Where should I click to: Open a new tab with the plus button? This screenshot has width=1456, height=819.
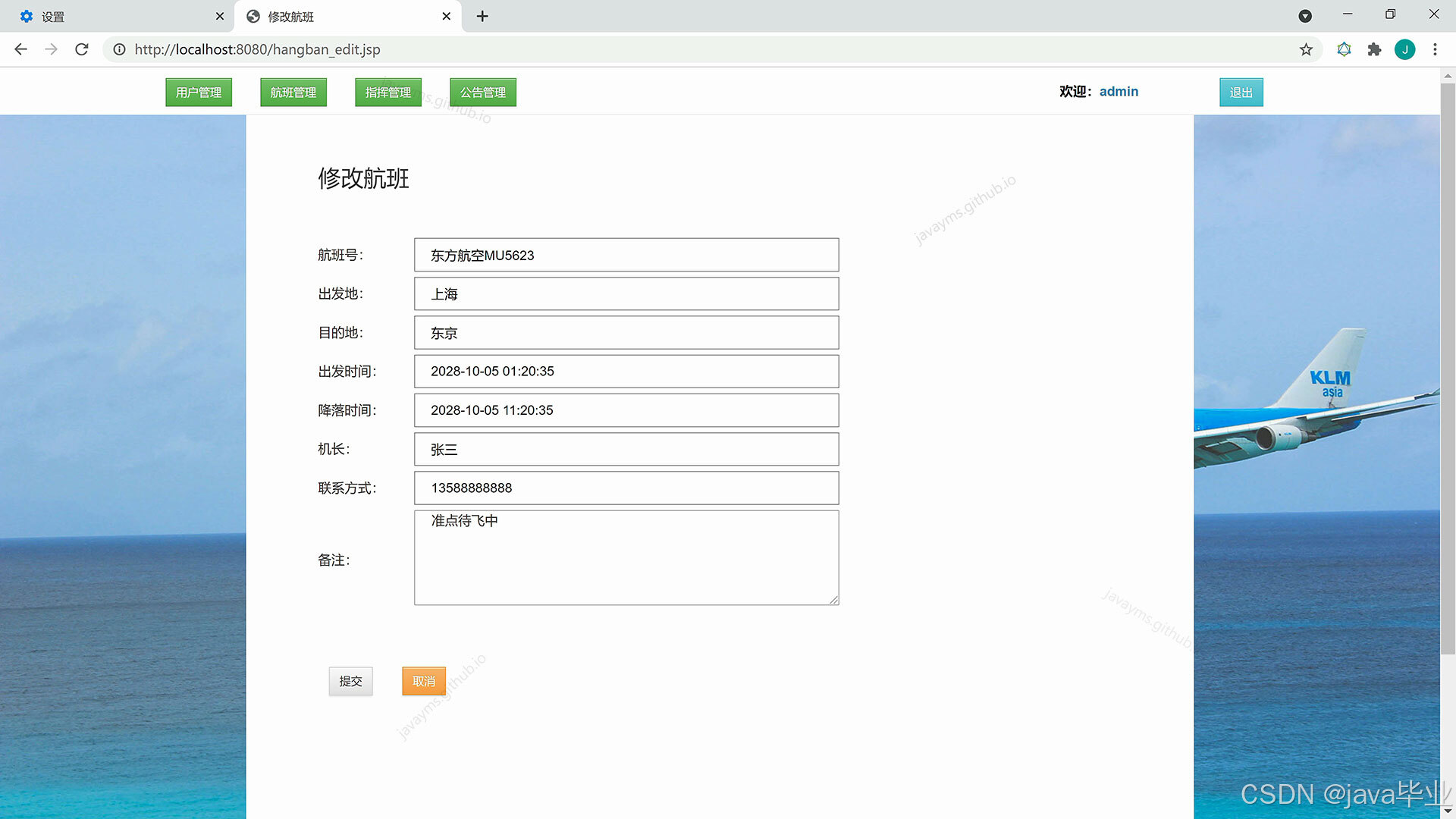tap(482, 16)
